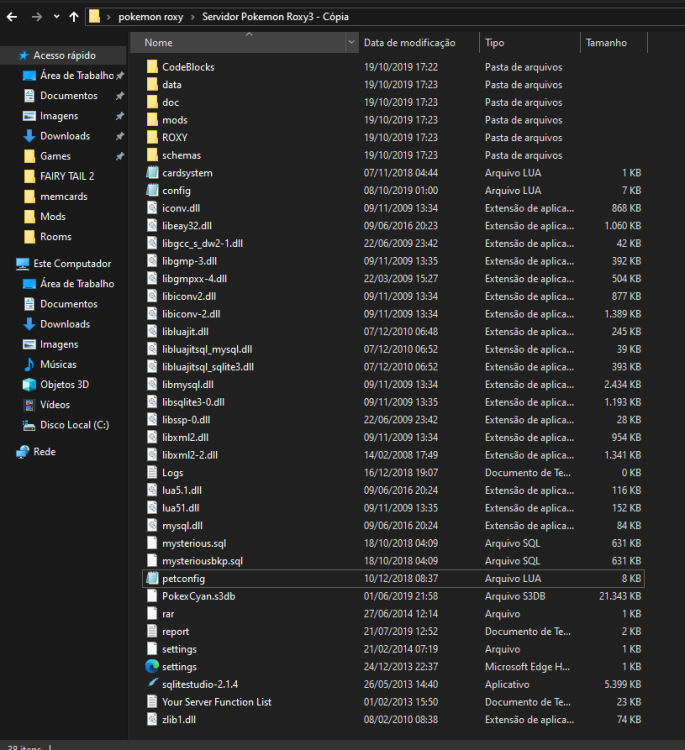Click the forward navigation arrow
685x750 pixels.
coord(37,17)
